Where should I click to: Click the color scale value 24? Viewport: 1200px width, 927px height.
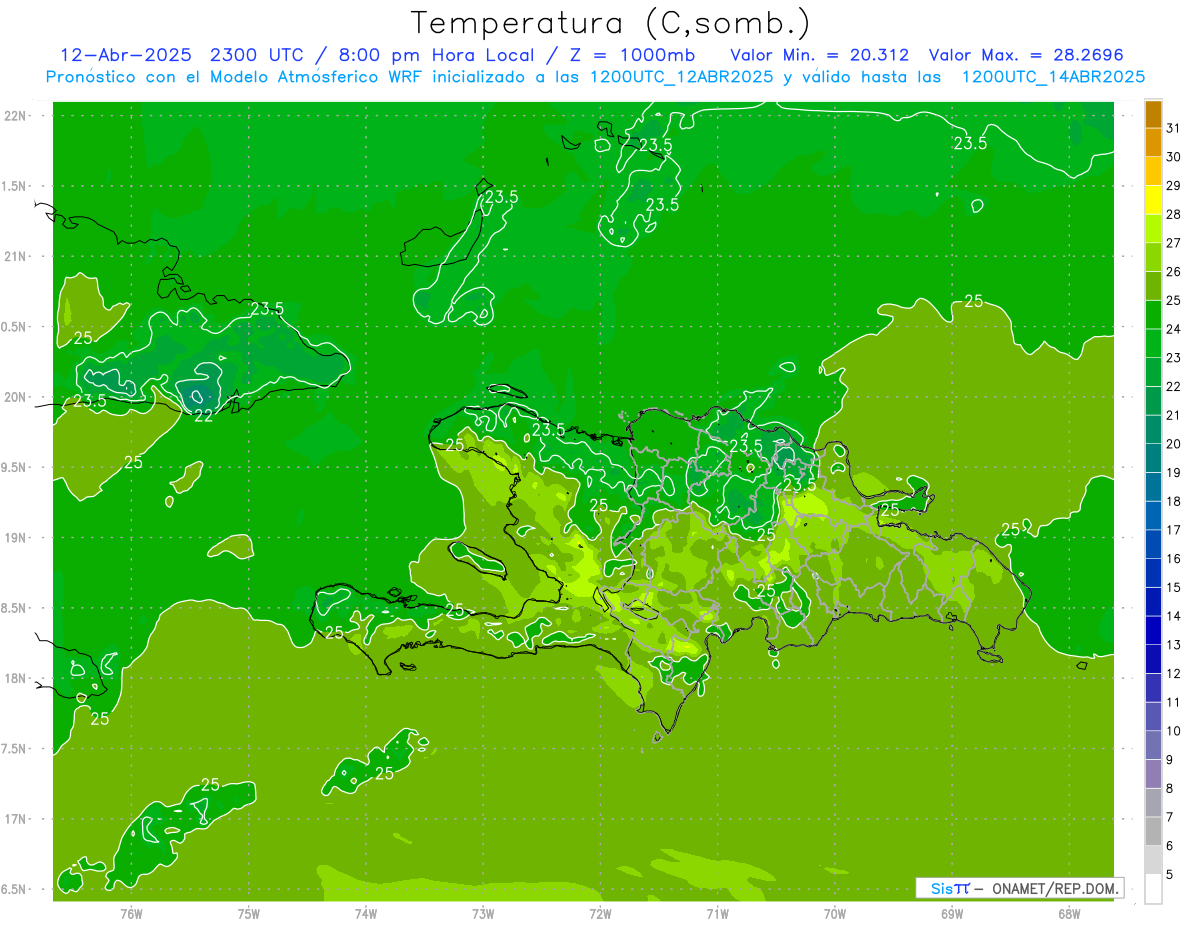1174,329
